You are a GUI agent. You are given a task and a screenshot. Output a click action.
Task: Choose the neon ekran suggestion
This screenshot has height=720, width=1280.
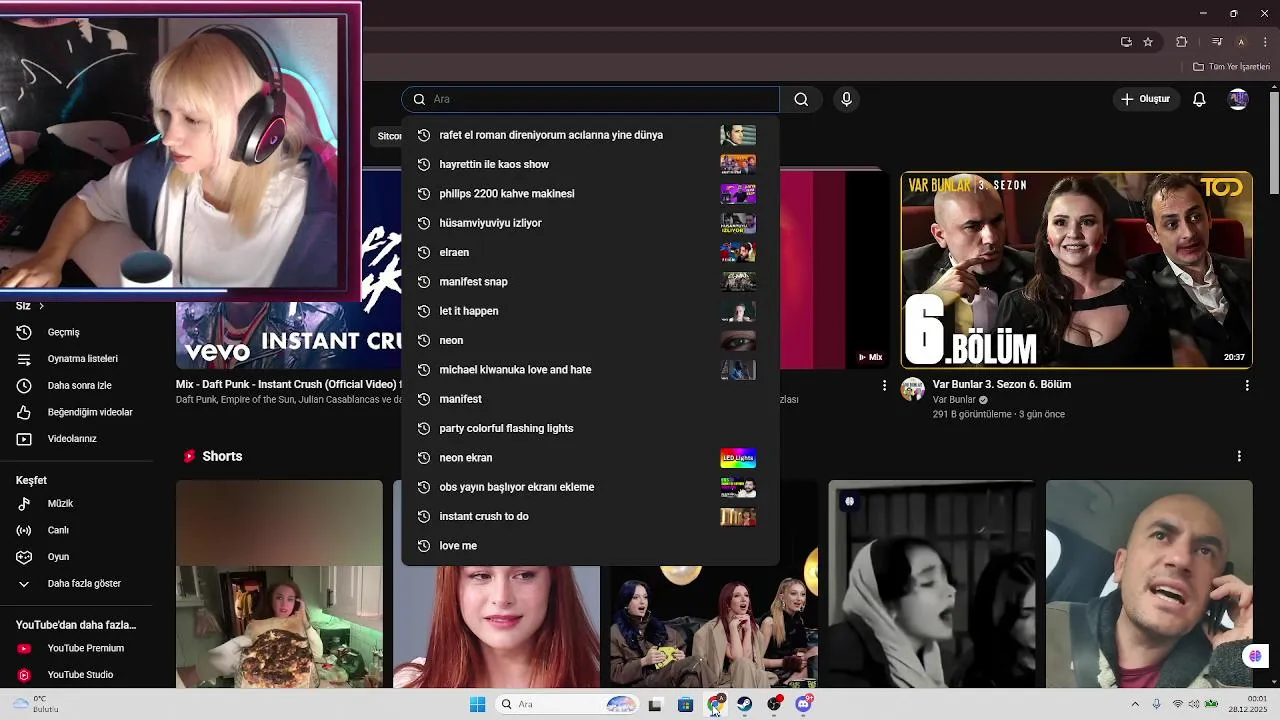click(590, 457)
